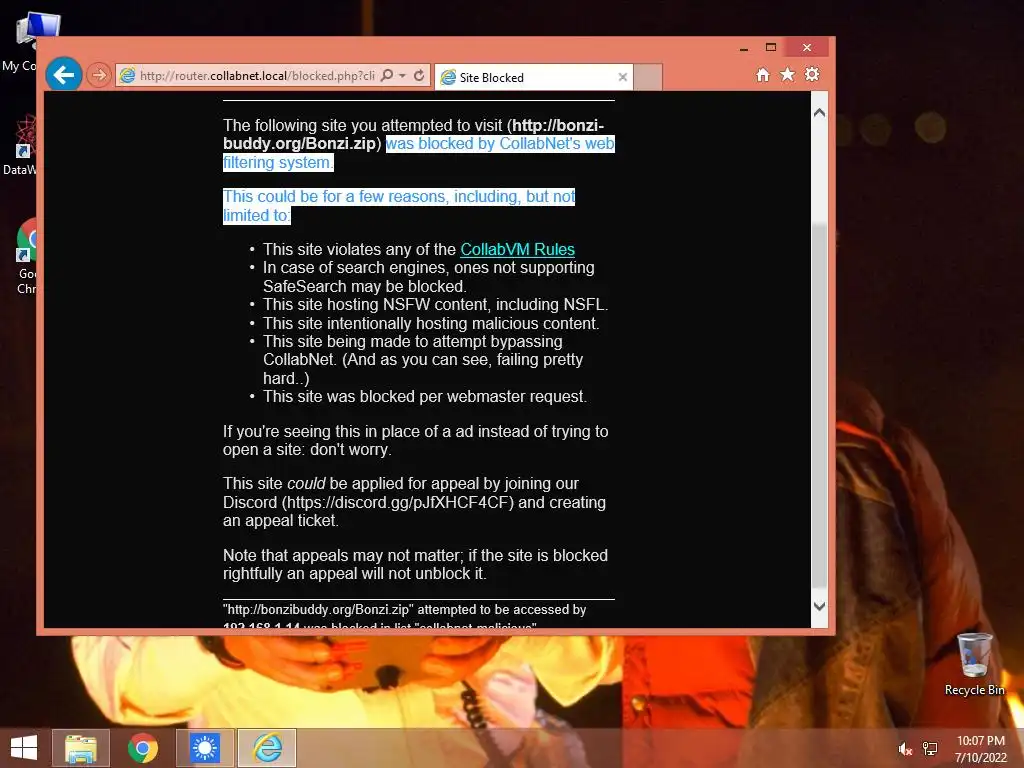Click the text 'was blocked by CollabNet's web'
Viewport: 1024px width, 768px height.
coord(500,144)
